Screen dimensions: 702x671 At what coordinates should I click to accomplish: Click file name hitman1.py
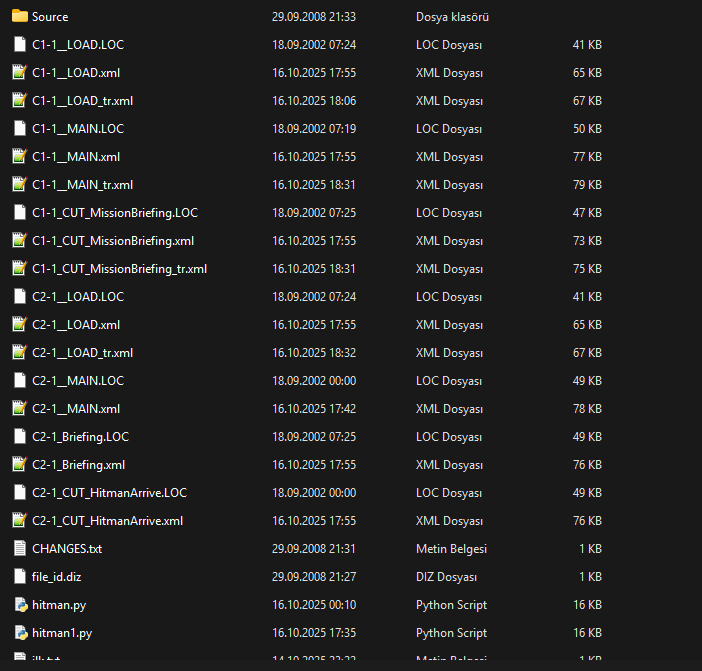(62, 633)
